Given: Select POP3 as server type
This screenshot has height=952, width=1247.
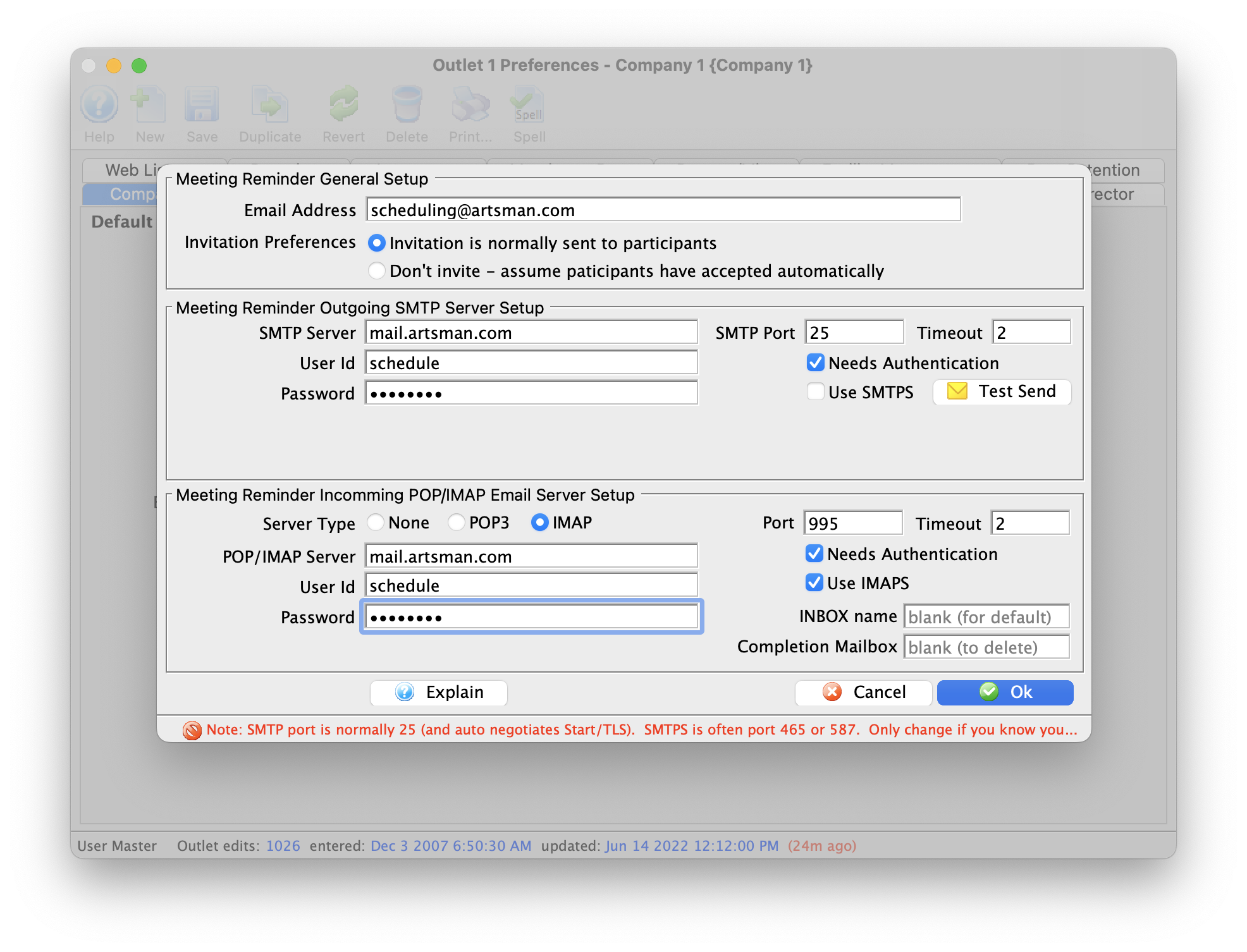Looking at the screenshot, I should pos(457,522).
